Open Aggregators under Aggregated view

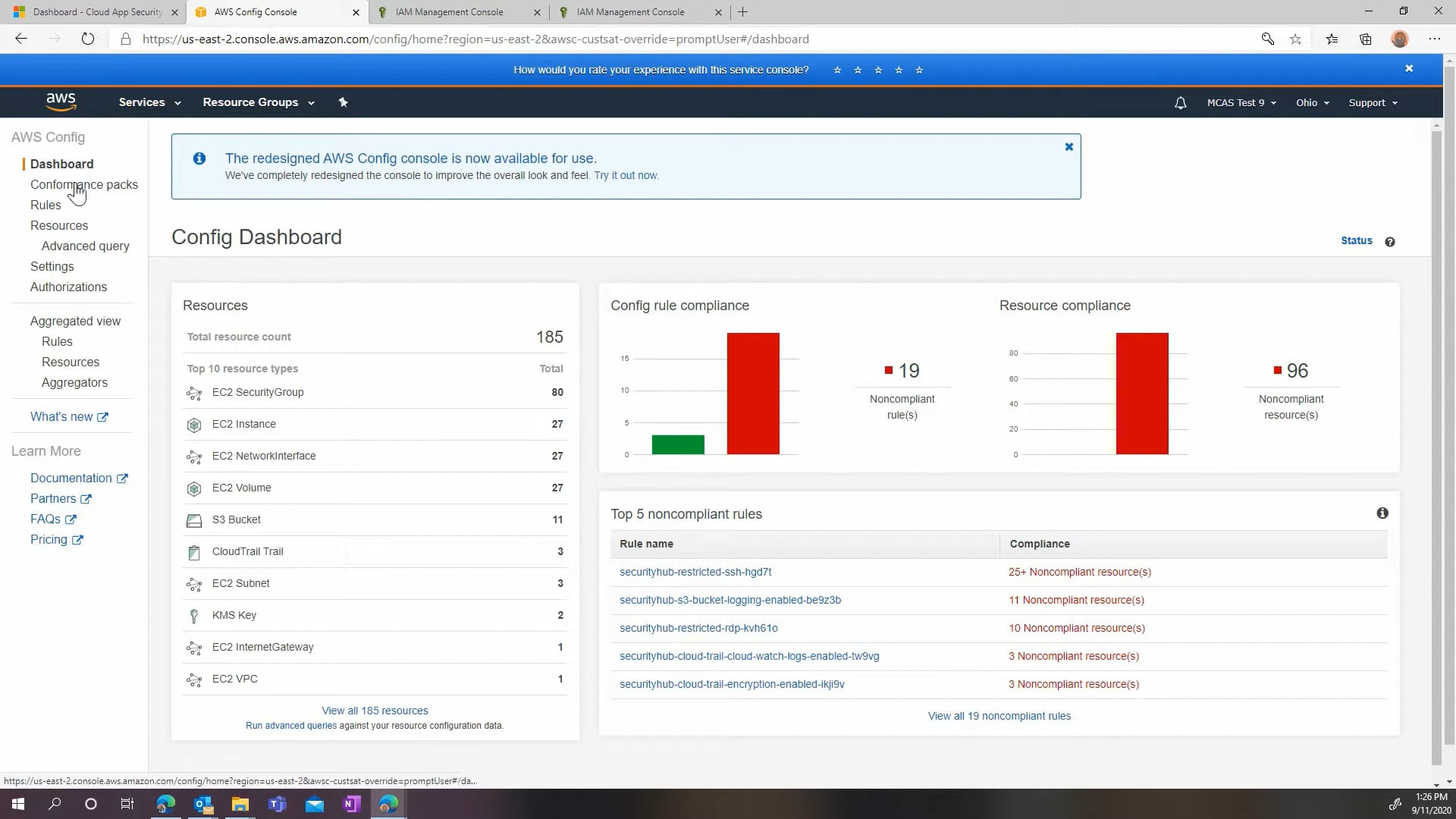[x=74, y=382]
